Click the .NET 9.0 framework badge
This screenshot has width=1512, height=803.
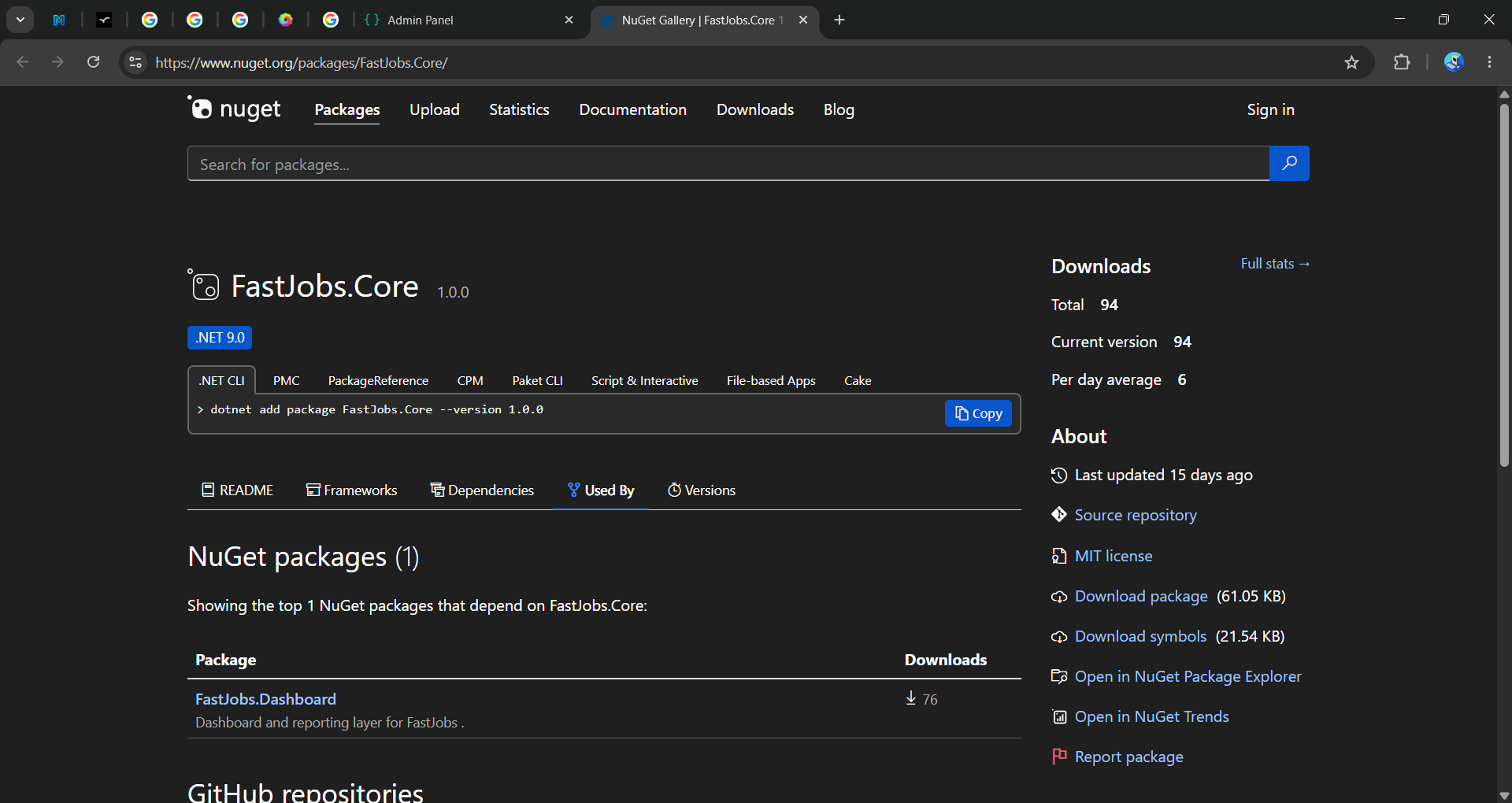tap(220, 337)
